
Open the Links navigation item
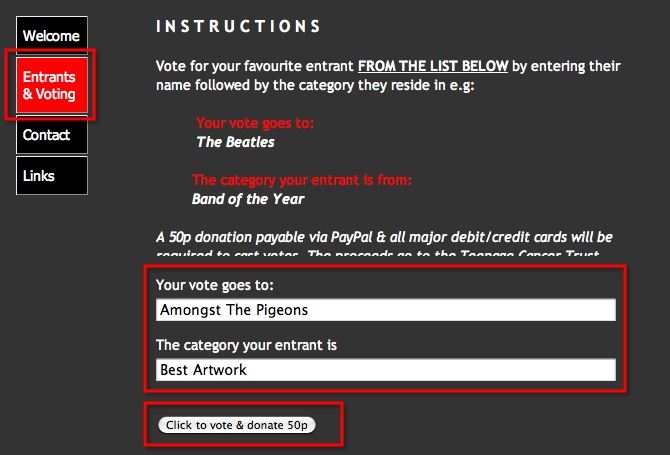(39, 176)
